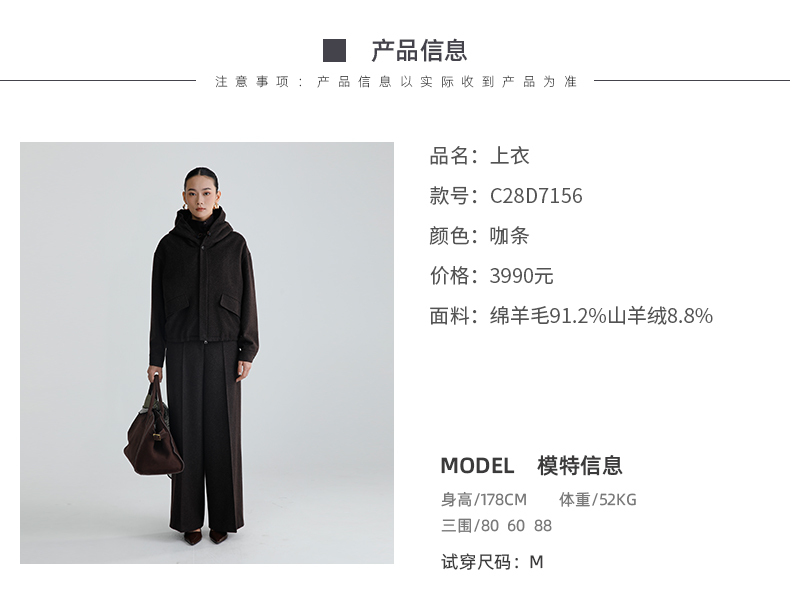Click the price 3990元
This screenshot has width=790, height=613.
(521, 276)
